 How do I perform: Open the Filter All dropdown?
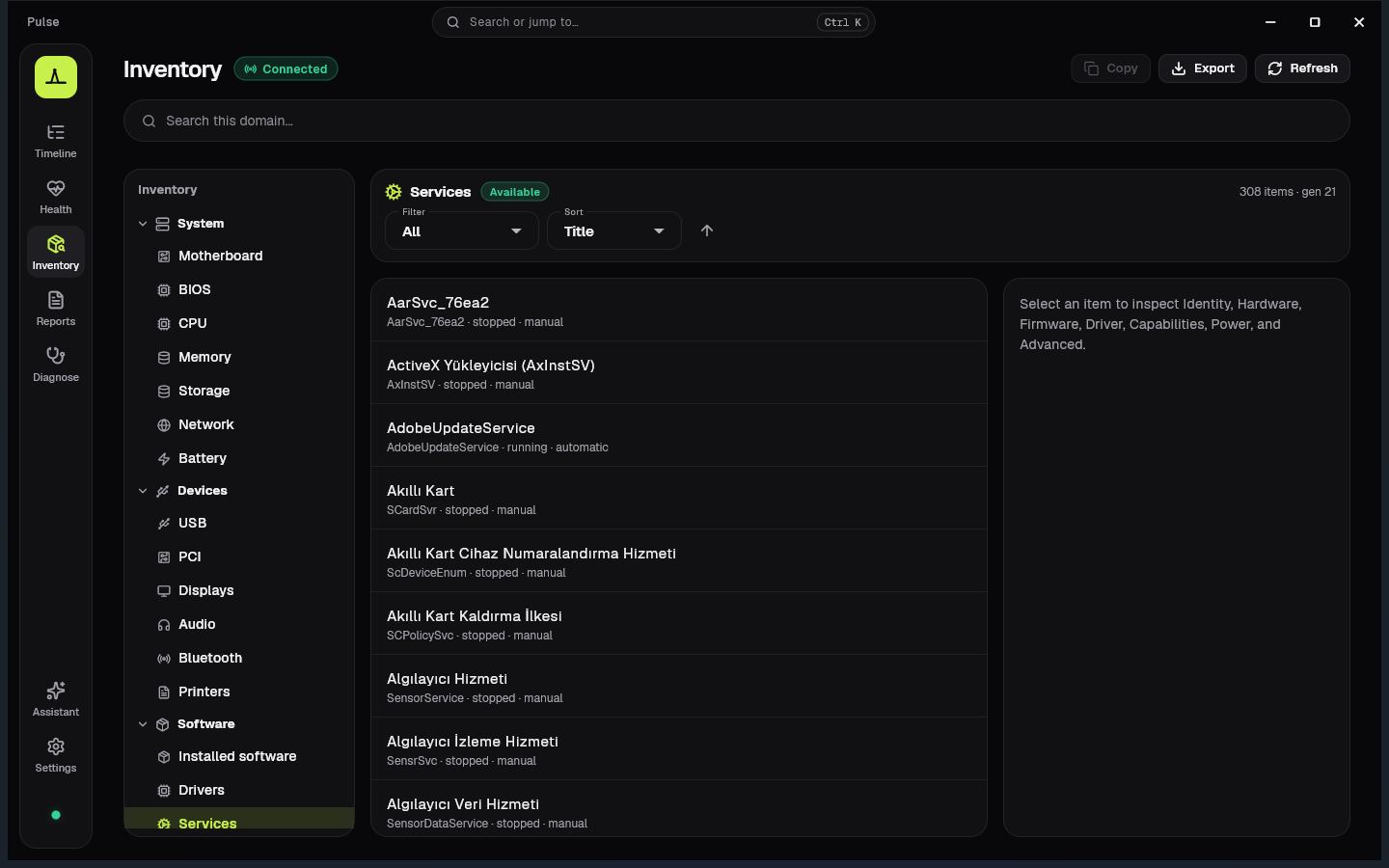tap(462, 231)
